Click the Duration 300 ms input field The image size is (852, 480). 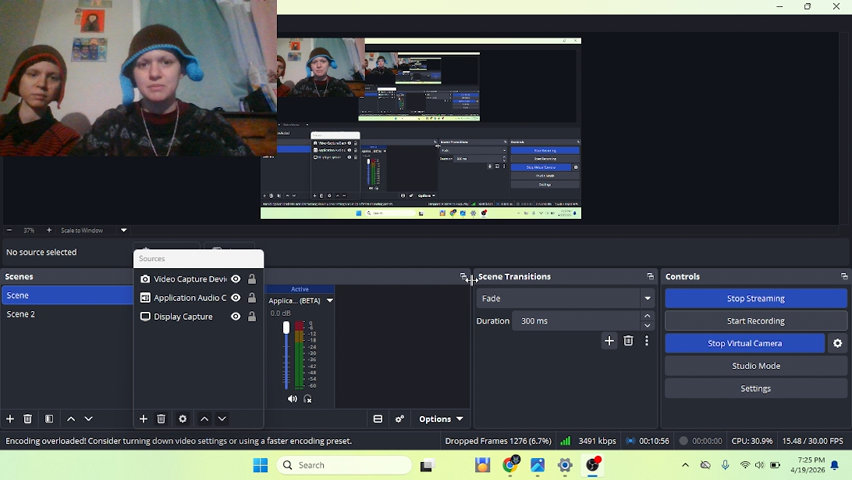(x=576, y=321)
